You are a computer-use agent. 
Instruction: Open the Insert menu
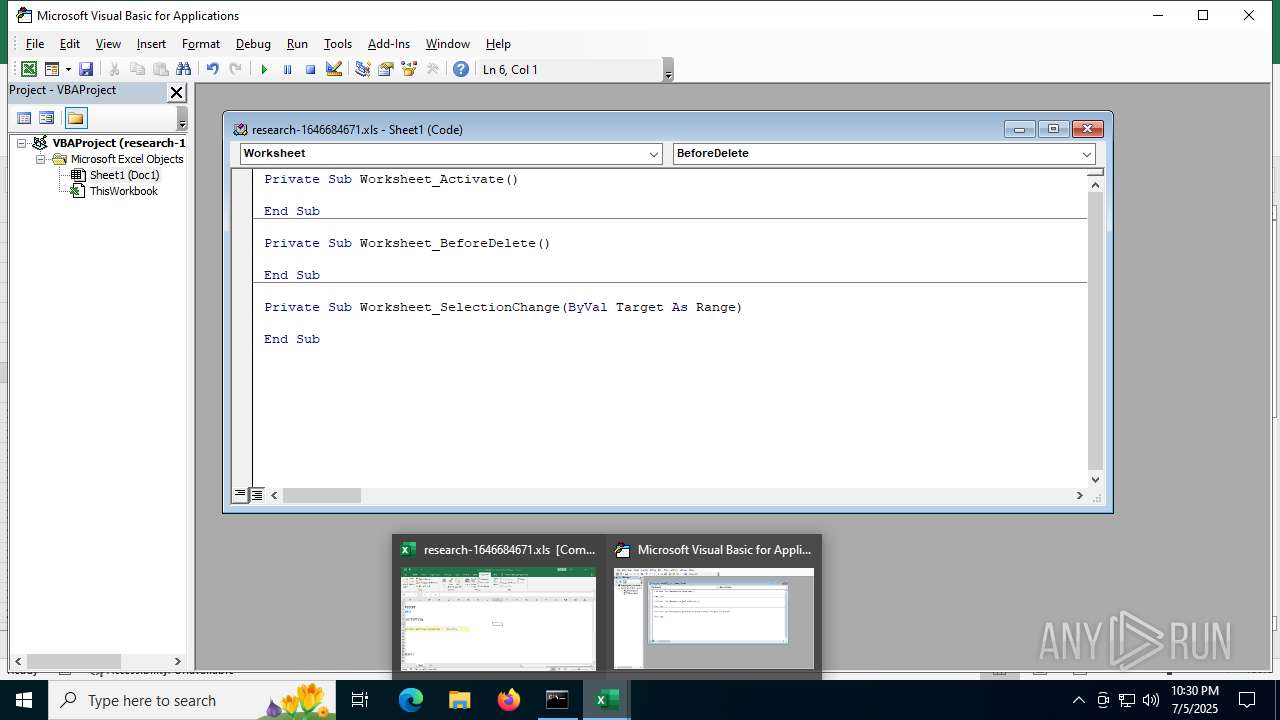(151, 44)
